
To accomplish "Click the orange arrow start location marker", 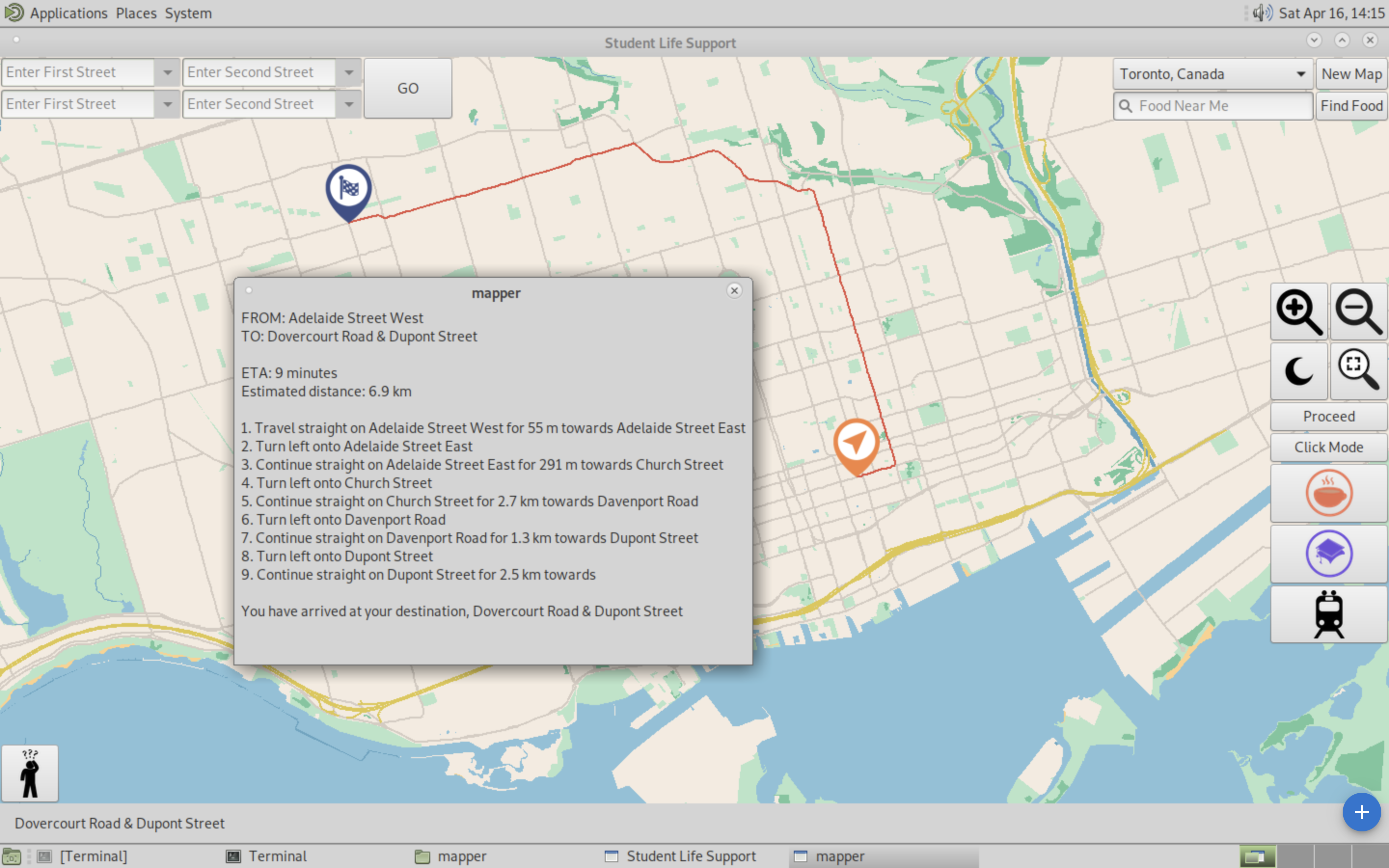I will [x=856, y=443].
